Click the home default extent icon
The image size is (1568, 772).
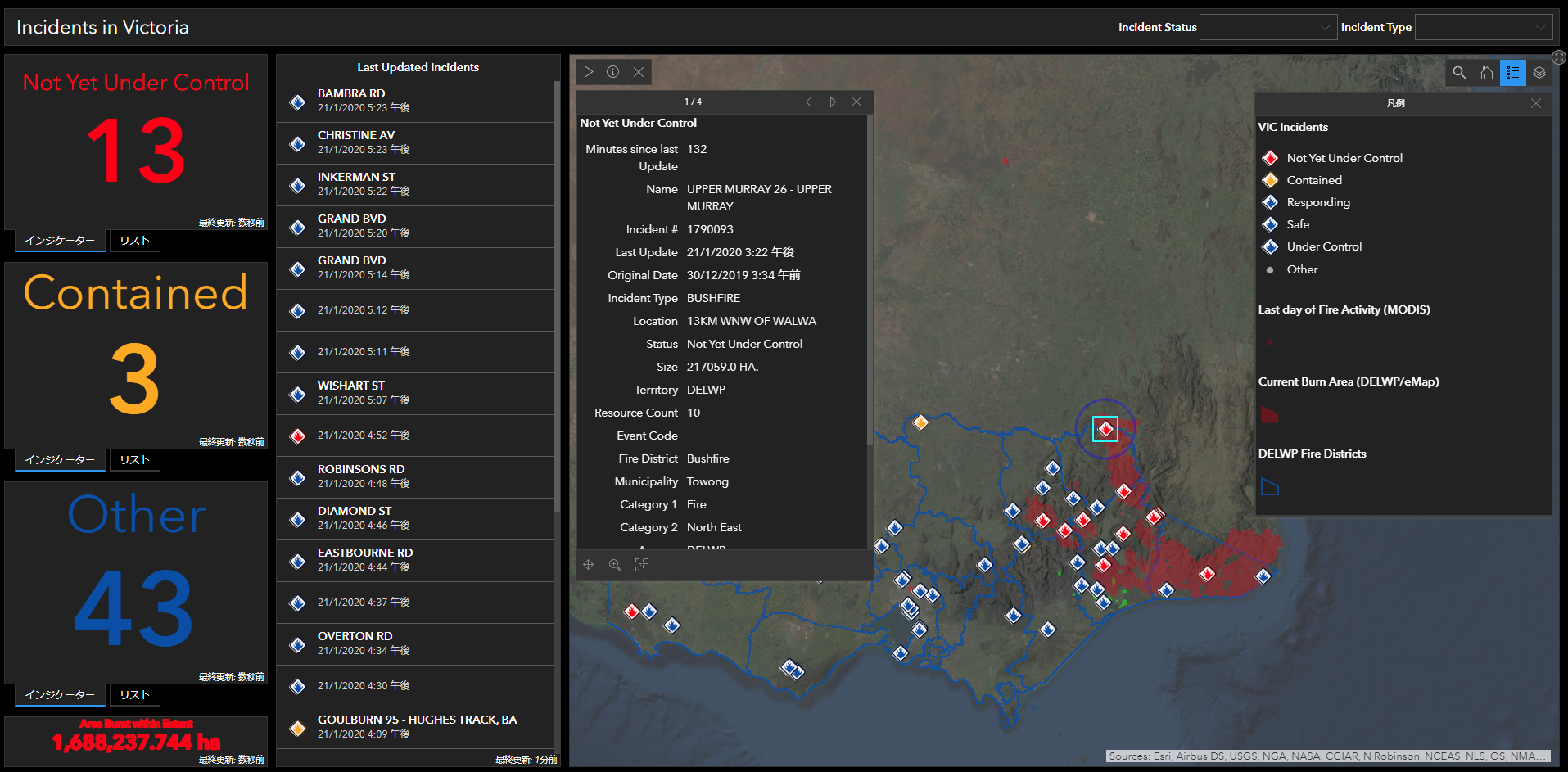point(1486,73)
